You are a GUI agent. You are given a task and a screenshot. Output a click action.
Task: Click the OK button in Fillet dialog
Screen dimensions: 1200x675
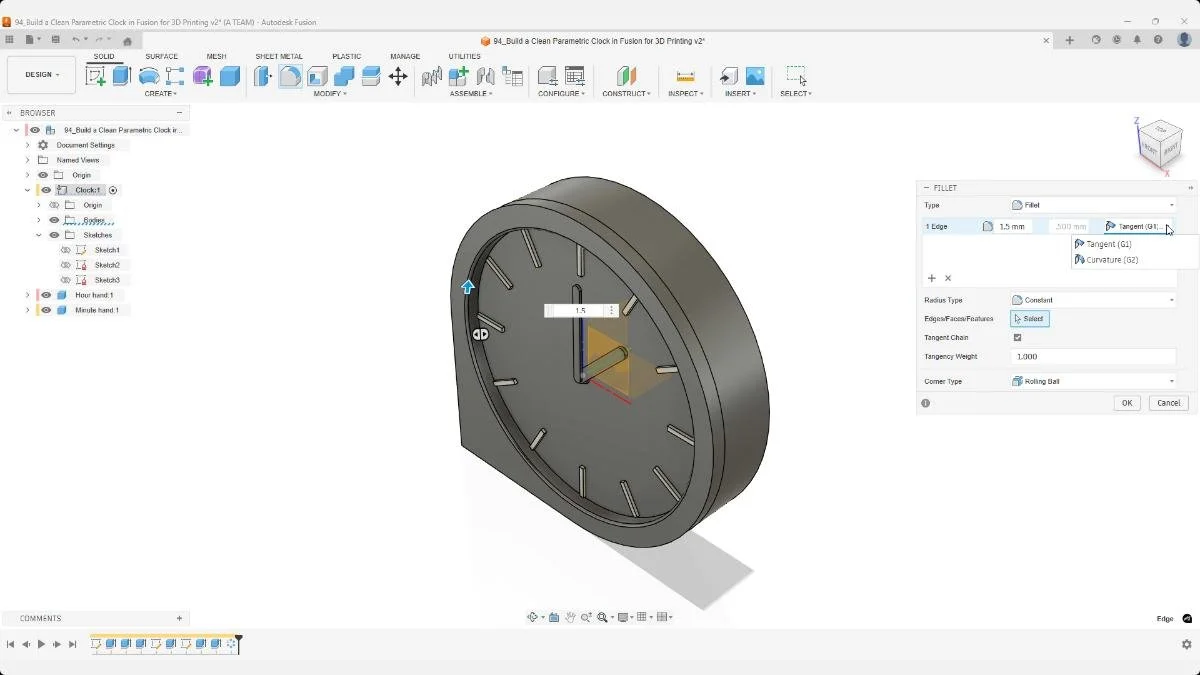[1127, 402]
